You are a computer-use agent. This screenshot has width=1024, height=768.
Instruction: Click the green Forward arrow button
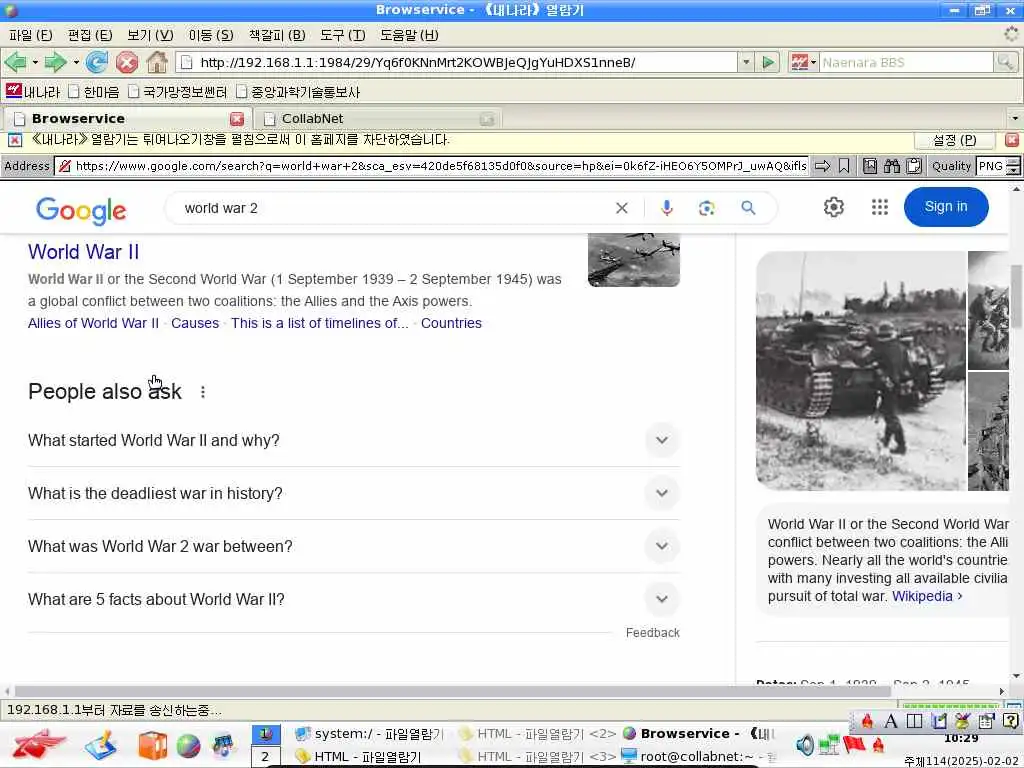click(55, 63)
